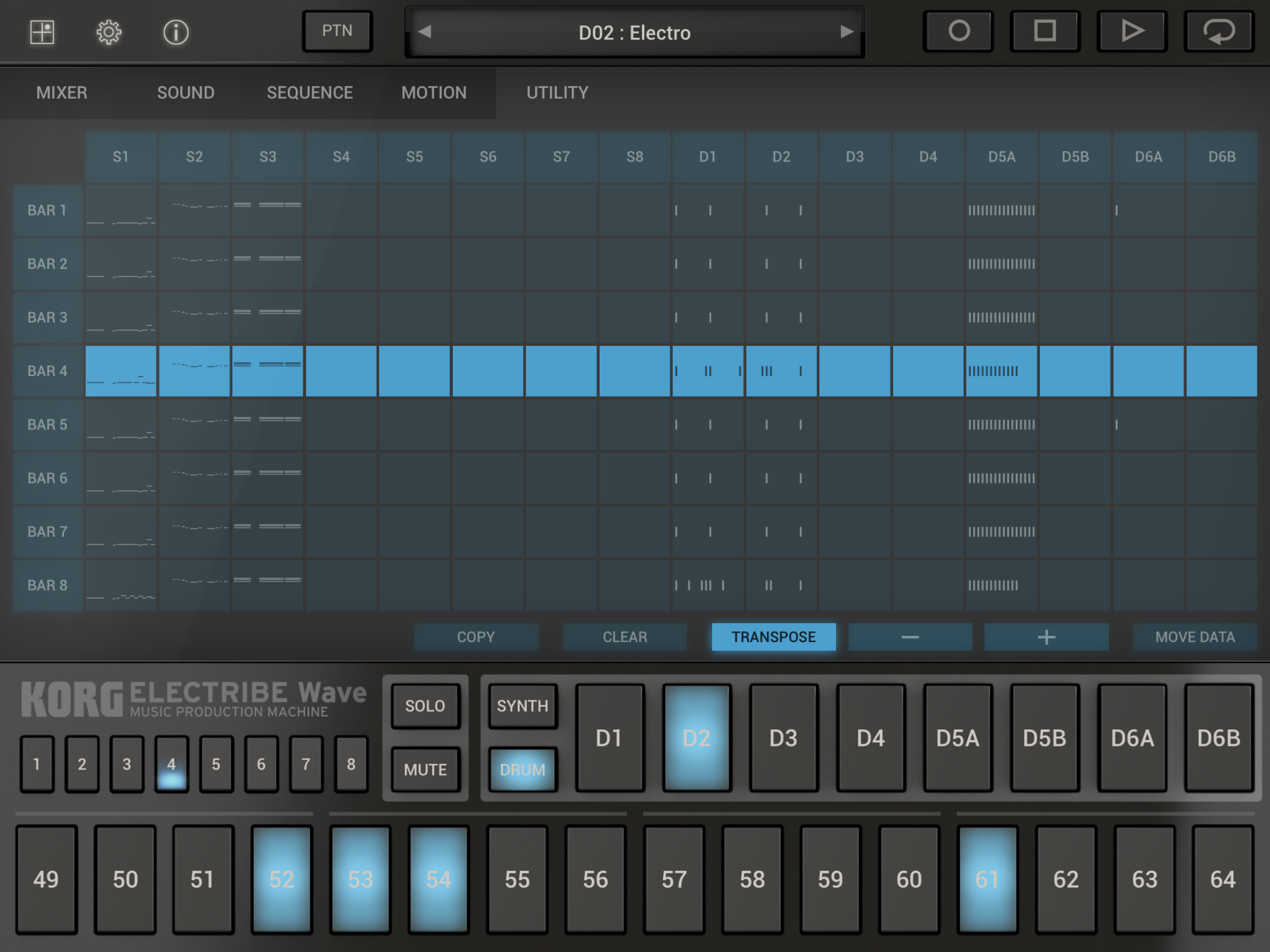
Task: Switch to DRUM part mode
Action: [523, 769]
